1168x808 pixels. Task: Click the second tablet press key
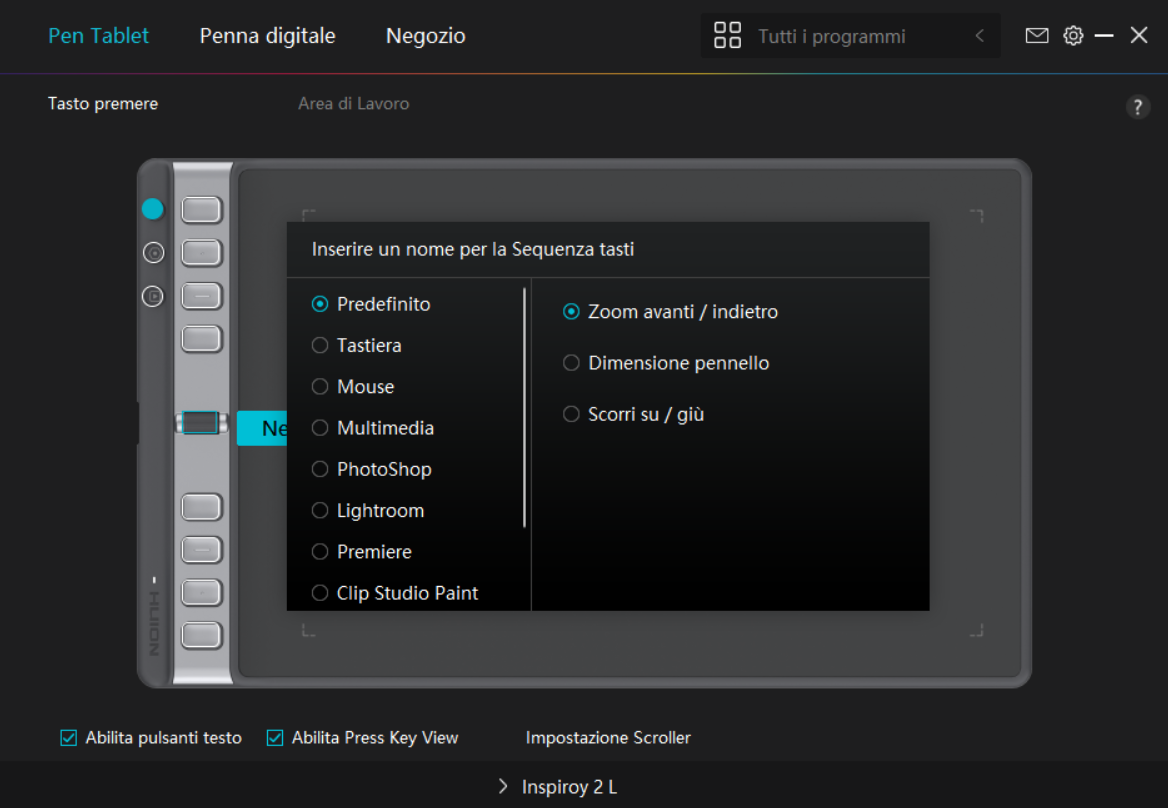[202, 252]
